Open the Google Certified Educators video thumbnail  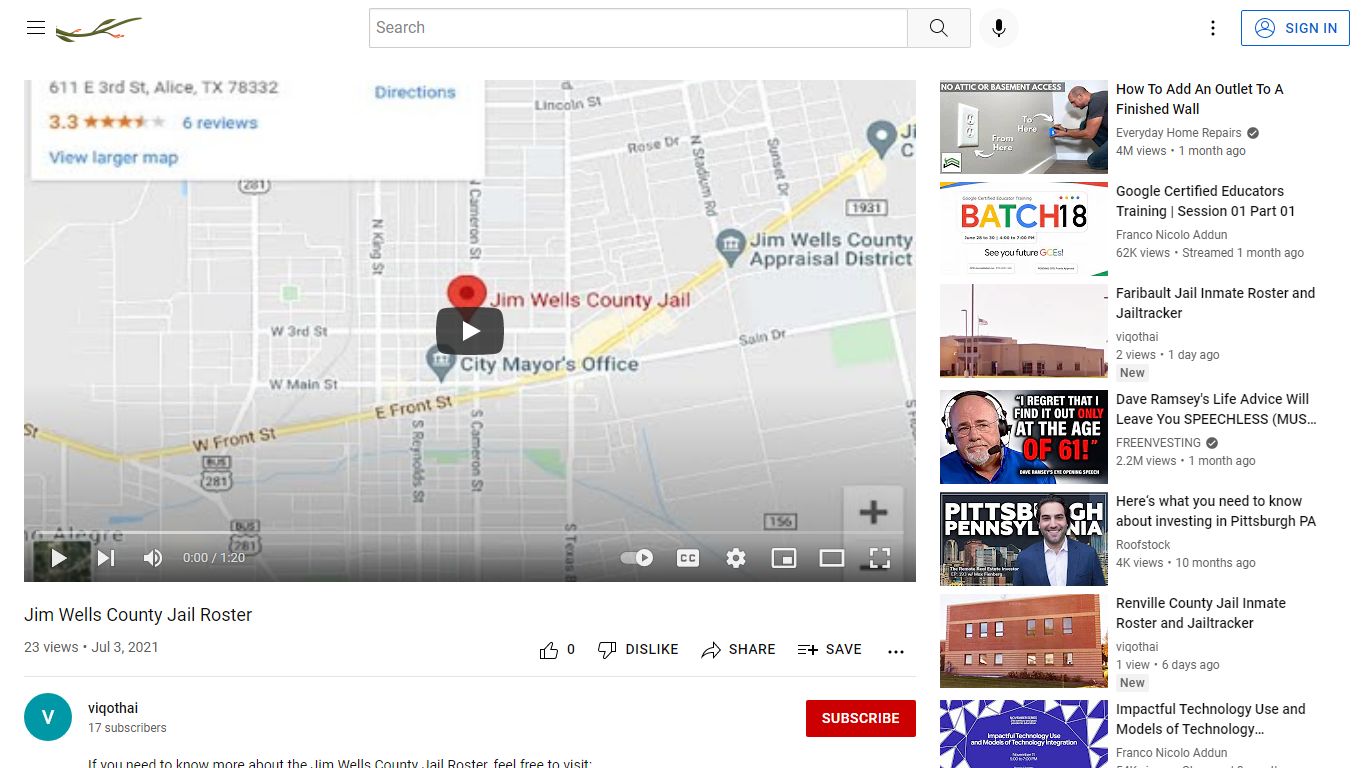(1024, 229)
